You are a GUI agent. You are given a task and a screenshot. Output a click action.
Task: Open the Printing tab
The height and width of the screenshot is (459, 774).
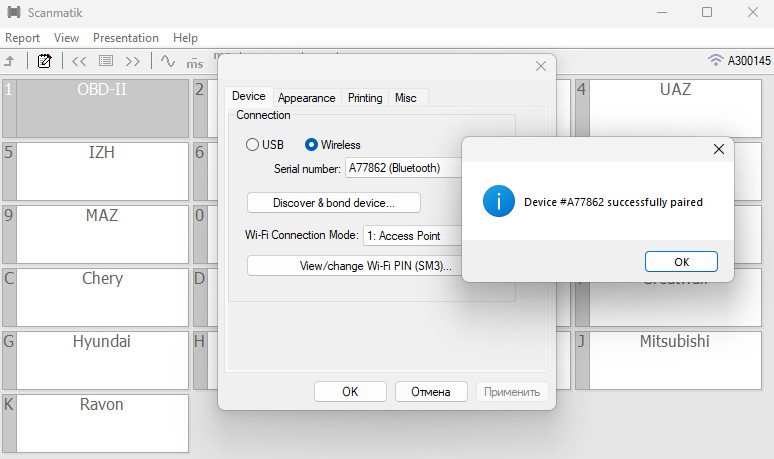pyautogui.click(x=365, y=98)
